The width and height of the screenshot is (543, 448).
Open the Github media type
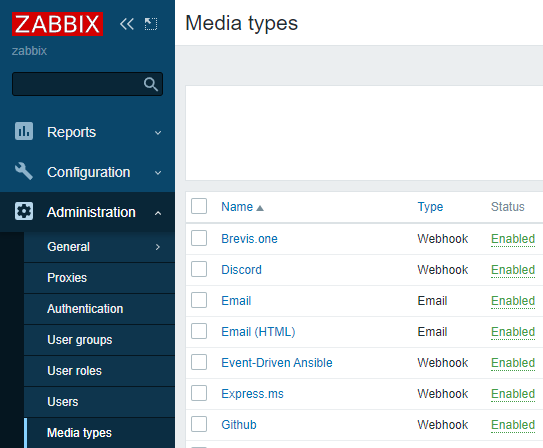(239, 424)
